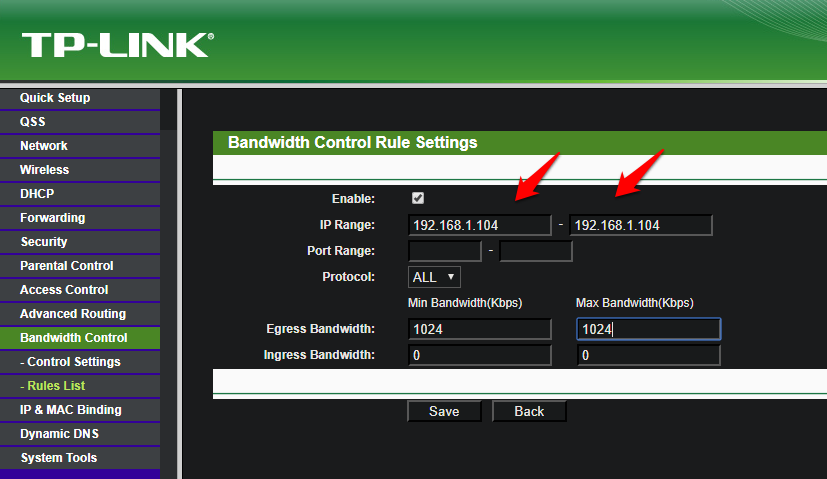Open Dynamic DNS menu item

point(80,434)
